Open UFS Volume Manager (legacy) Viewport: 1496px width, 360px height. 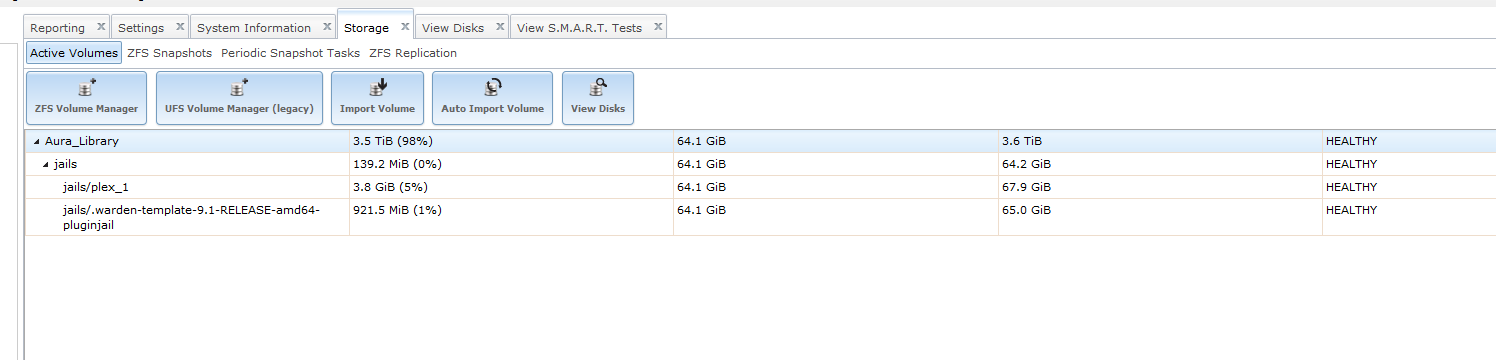pos(239,98)
